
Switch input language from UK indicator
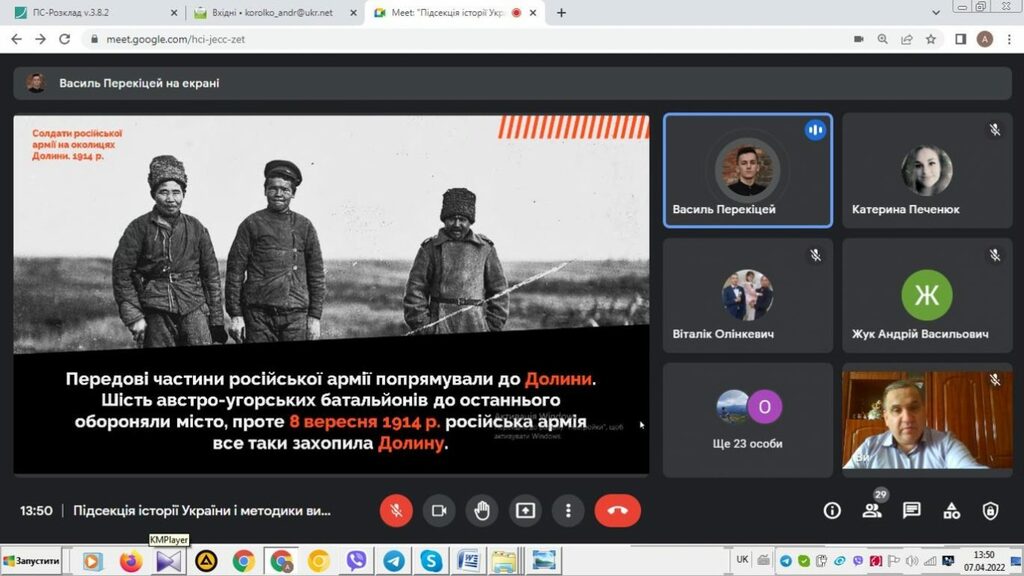742,559
